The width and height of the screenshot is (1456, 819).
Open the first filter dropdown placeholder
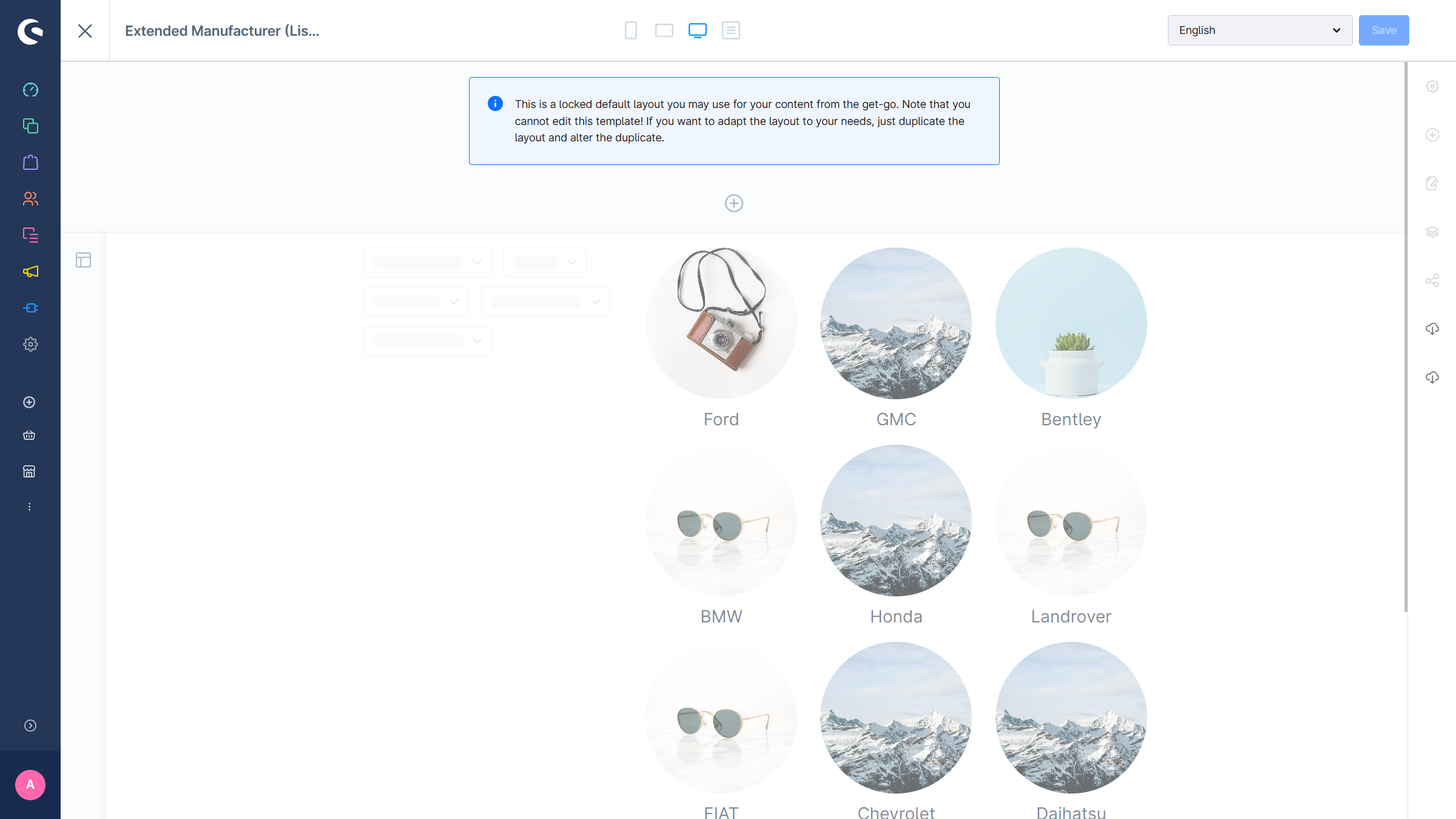pos(426,262)
